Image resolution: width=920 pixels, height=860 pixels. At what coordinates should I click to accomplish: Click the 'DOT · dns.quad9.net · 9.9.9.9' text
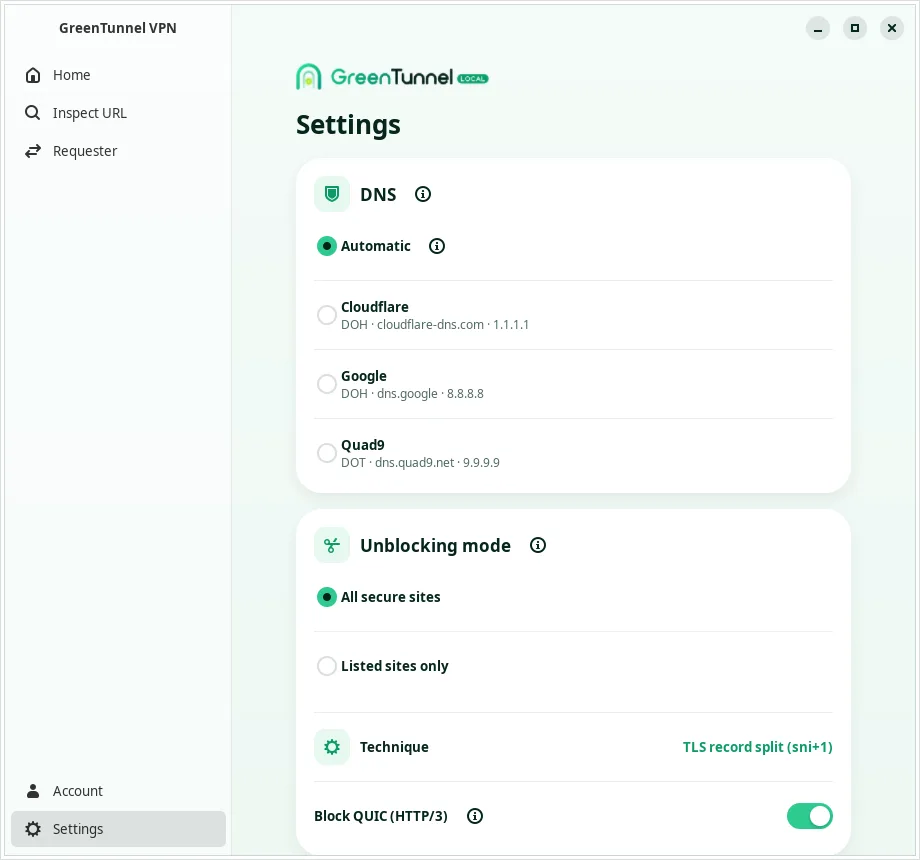point(420,462)
